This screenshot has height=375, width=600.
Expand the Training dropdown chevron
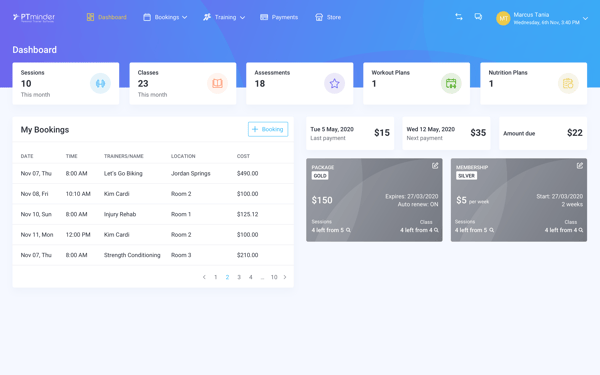pyautogui.click(x=242, y=17)
